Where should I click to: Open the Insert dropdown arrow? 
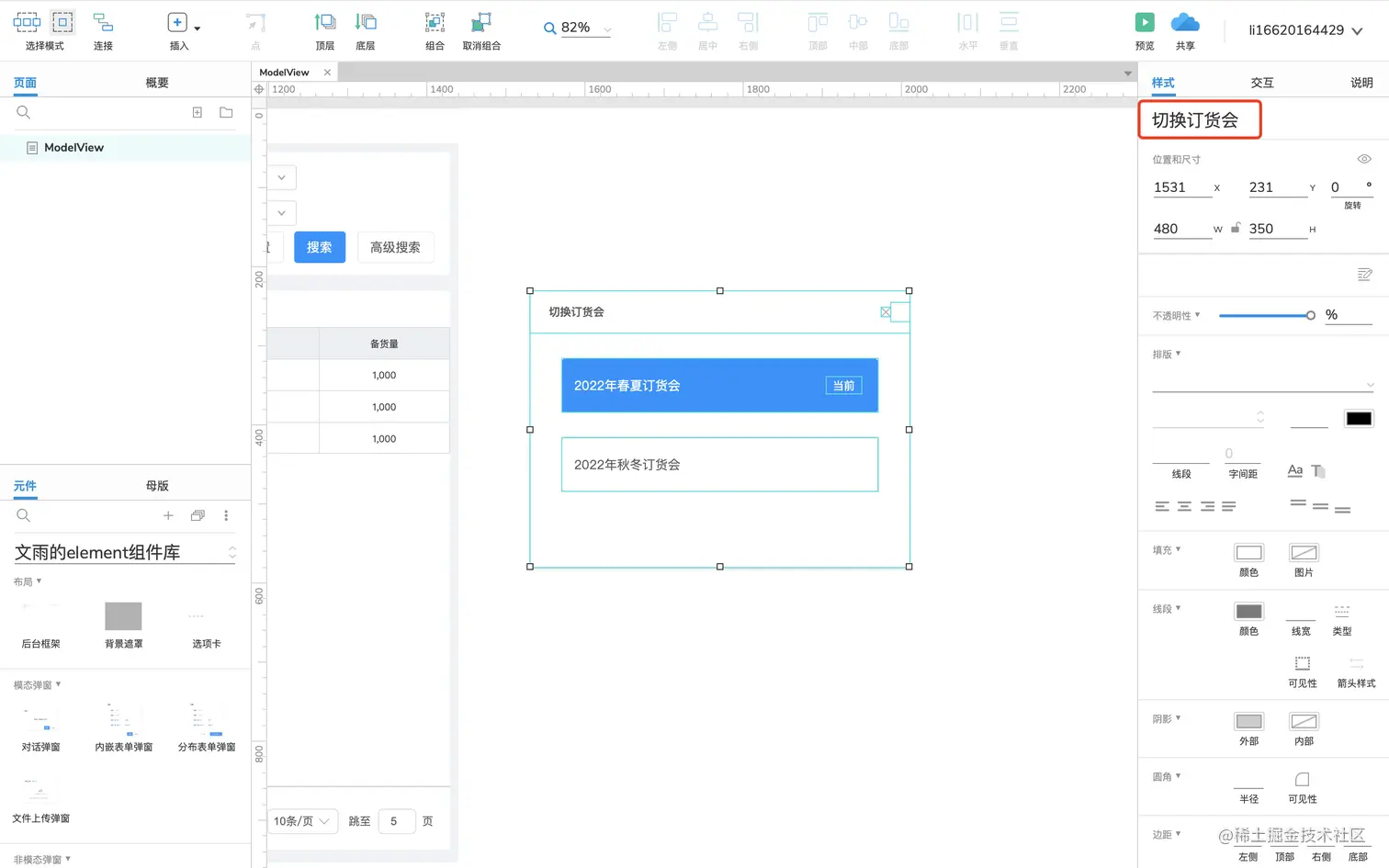[x=198, y=28]
